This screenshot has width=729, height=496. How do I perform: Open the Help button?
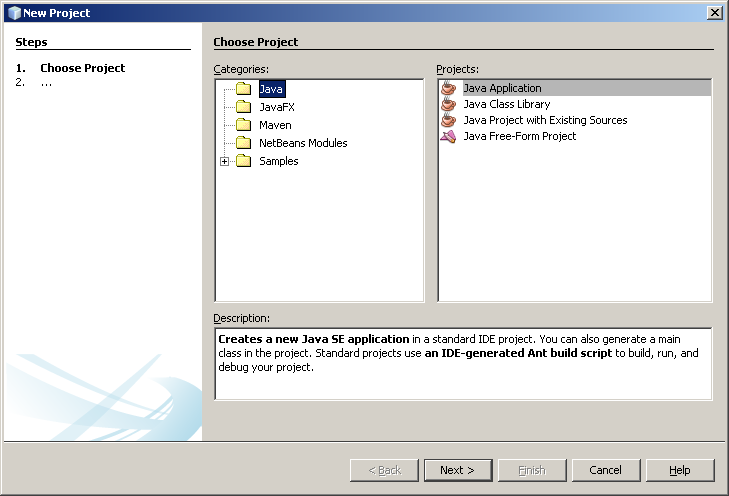(x=680, y=470)
